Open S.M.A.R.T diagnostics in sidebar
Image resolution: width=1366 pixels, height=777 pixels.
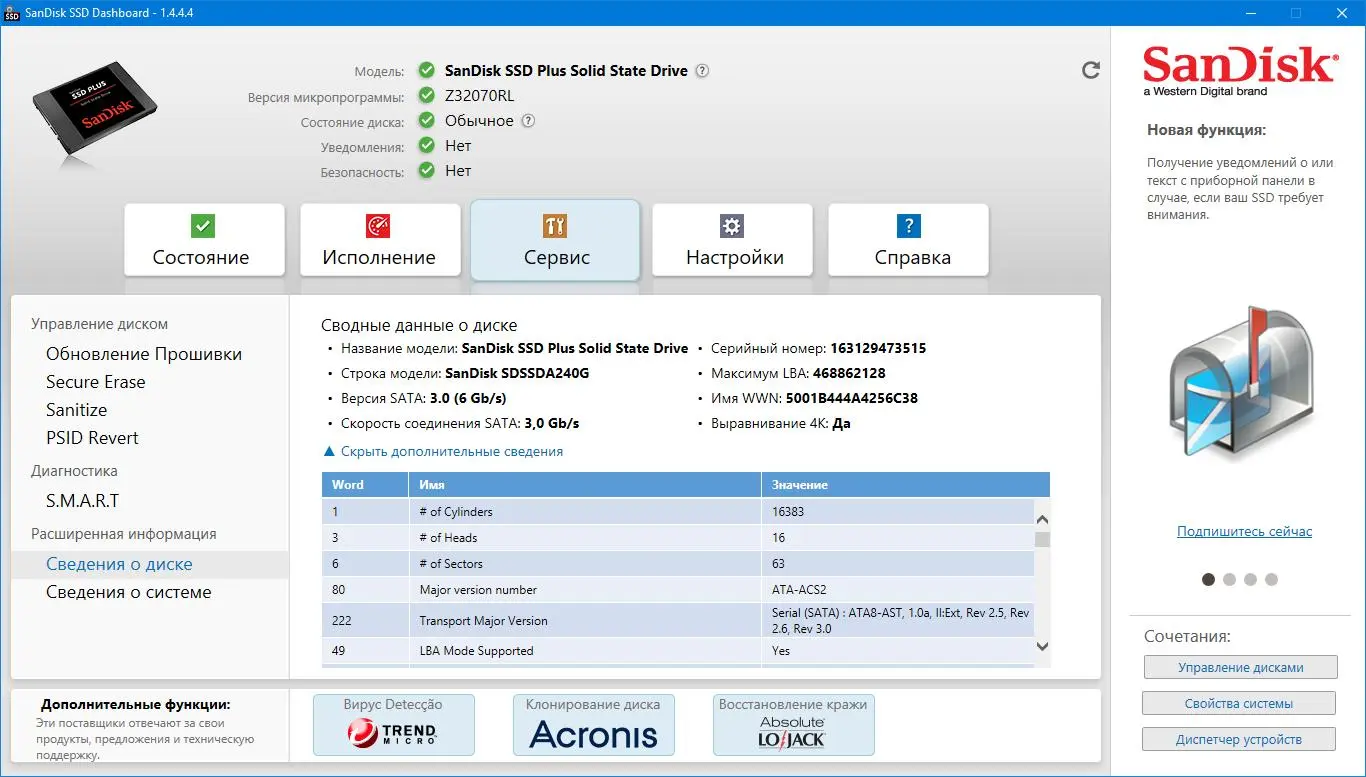pos(82,501)
